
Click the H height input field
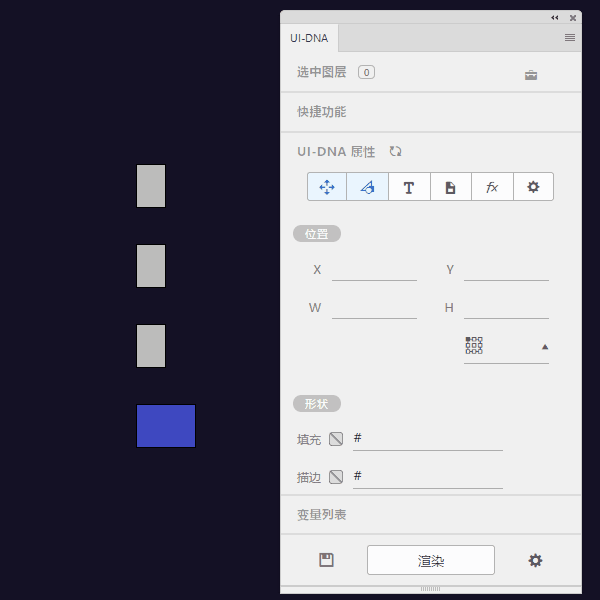[506, 308]
